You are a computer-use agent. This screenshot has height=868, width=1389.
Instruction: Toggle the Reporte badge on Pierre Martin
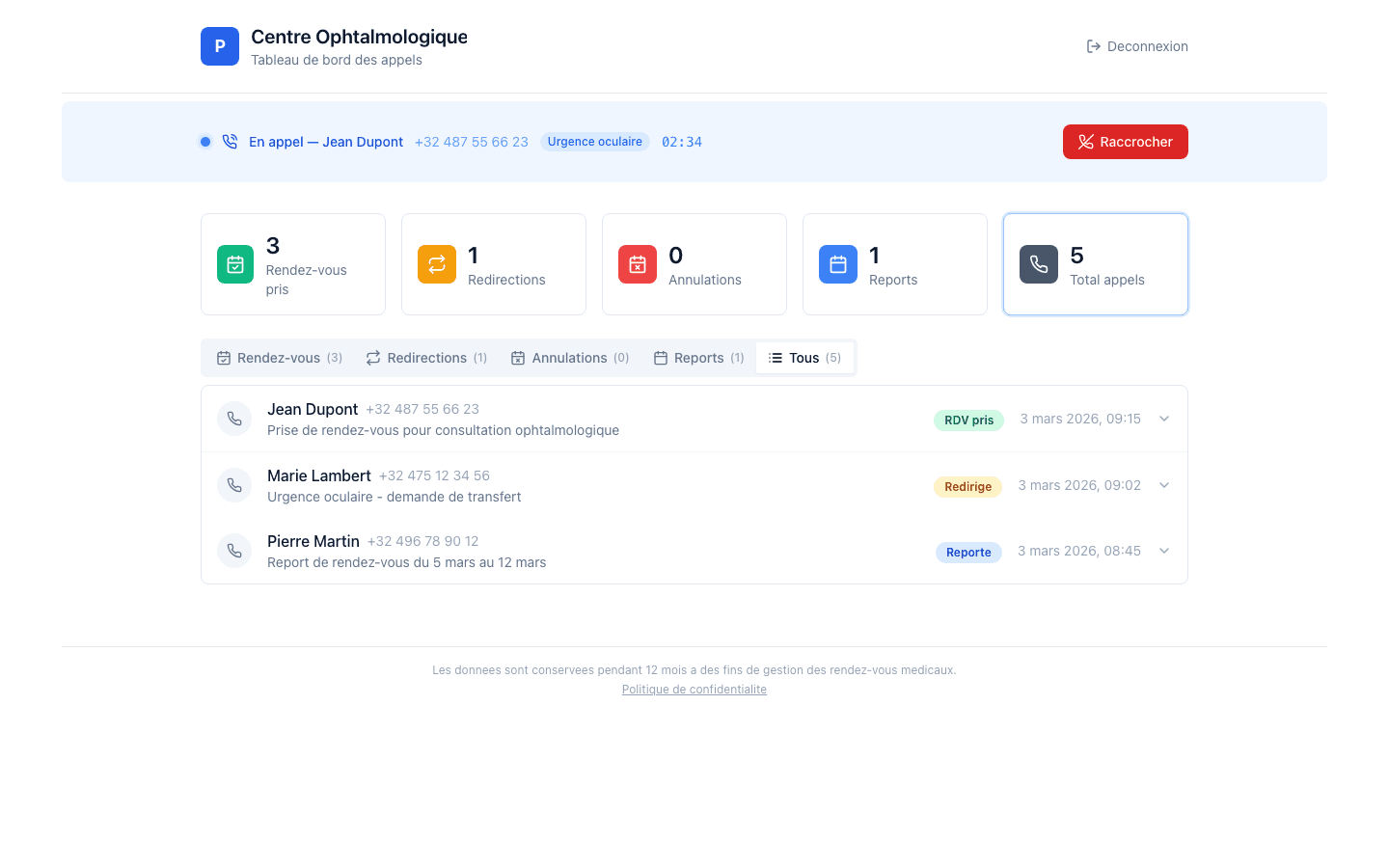tap(968, 551)
